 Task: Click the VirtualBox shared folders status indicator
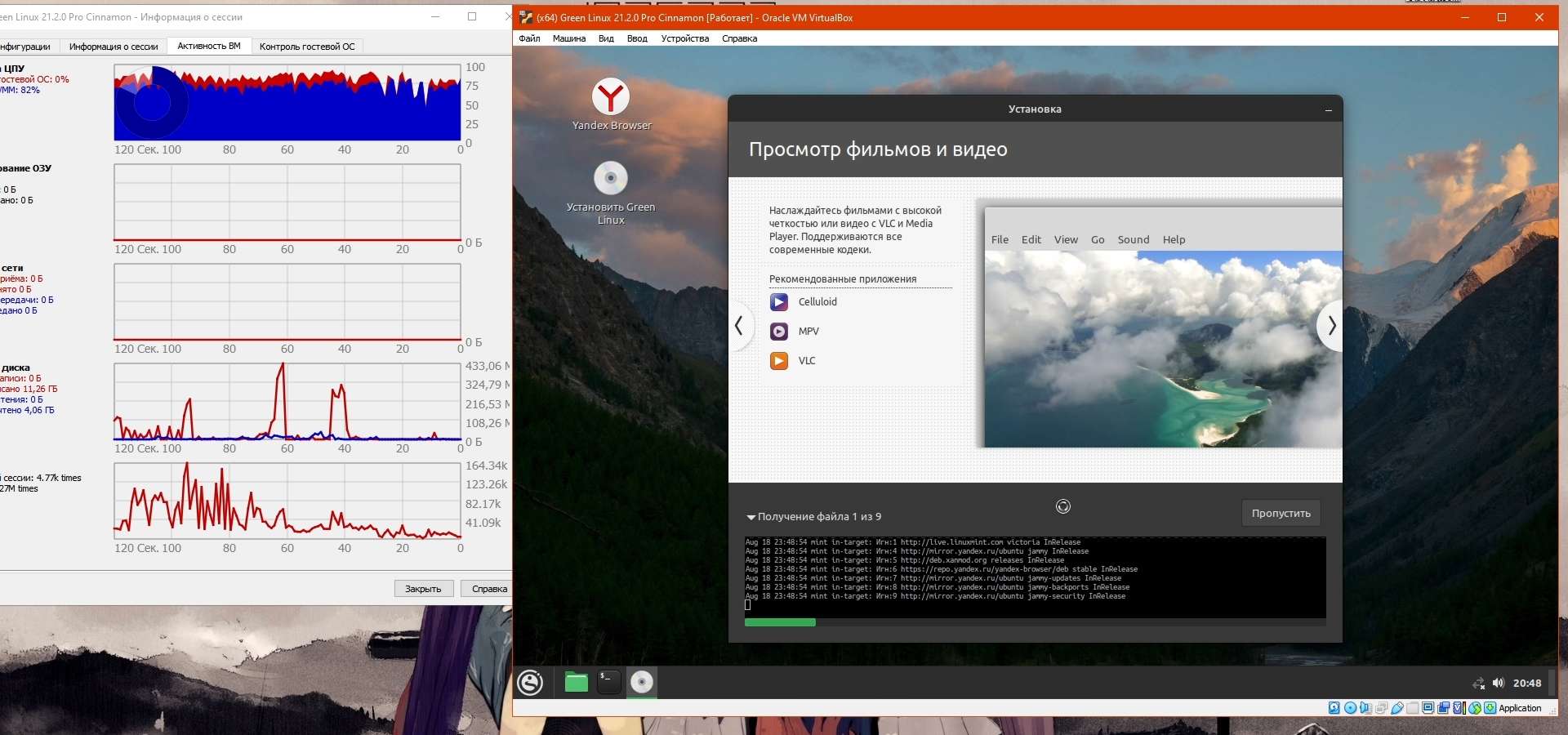click(1412, 708)
